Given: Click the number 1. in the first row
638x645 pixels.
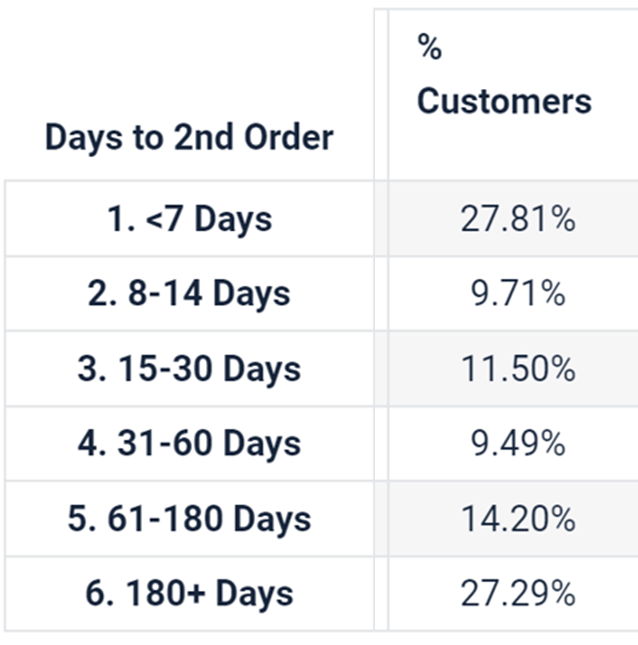Looking at the screenshot, I should 121,218.
